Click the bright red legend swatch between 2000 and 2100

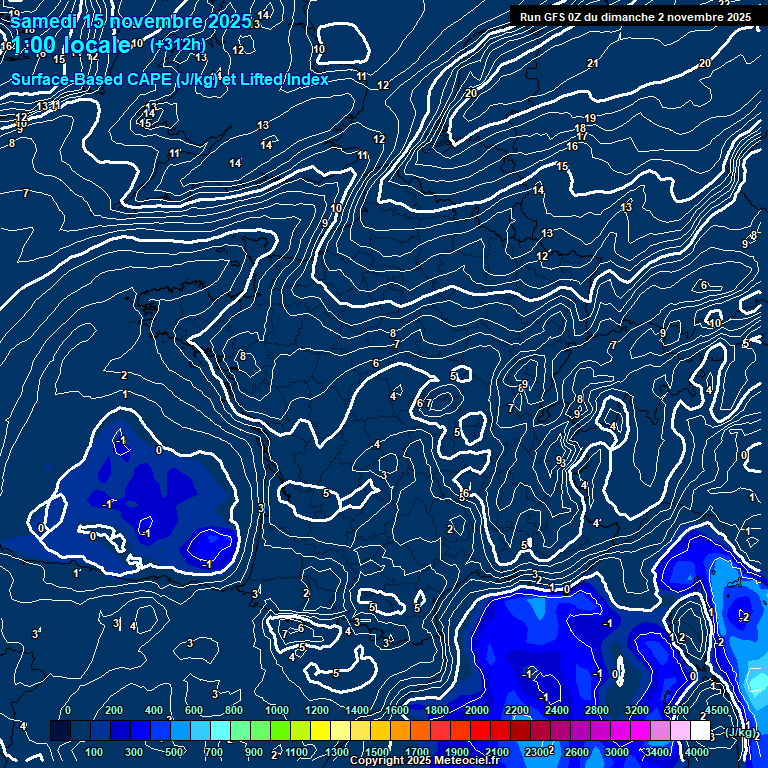click(480, 730)
